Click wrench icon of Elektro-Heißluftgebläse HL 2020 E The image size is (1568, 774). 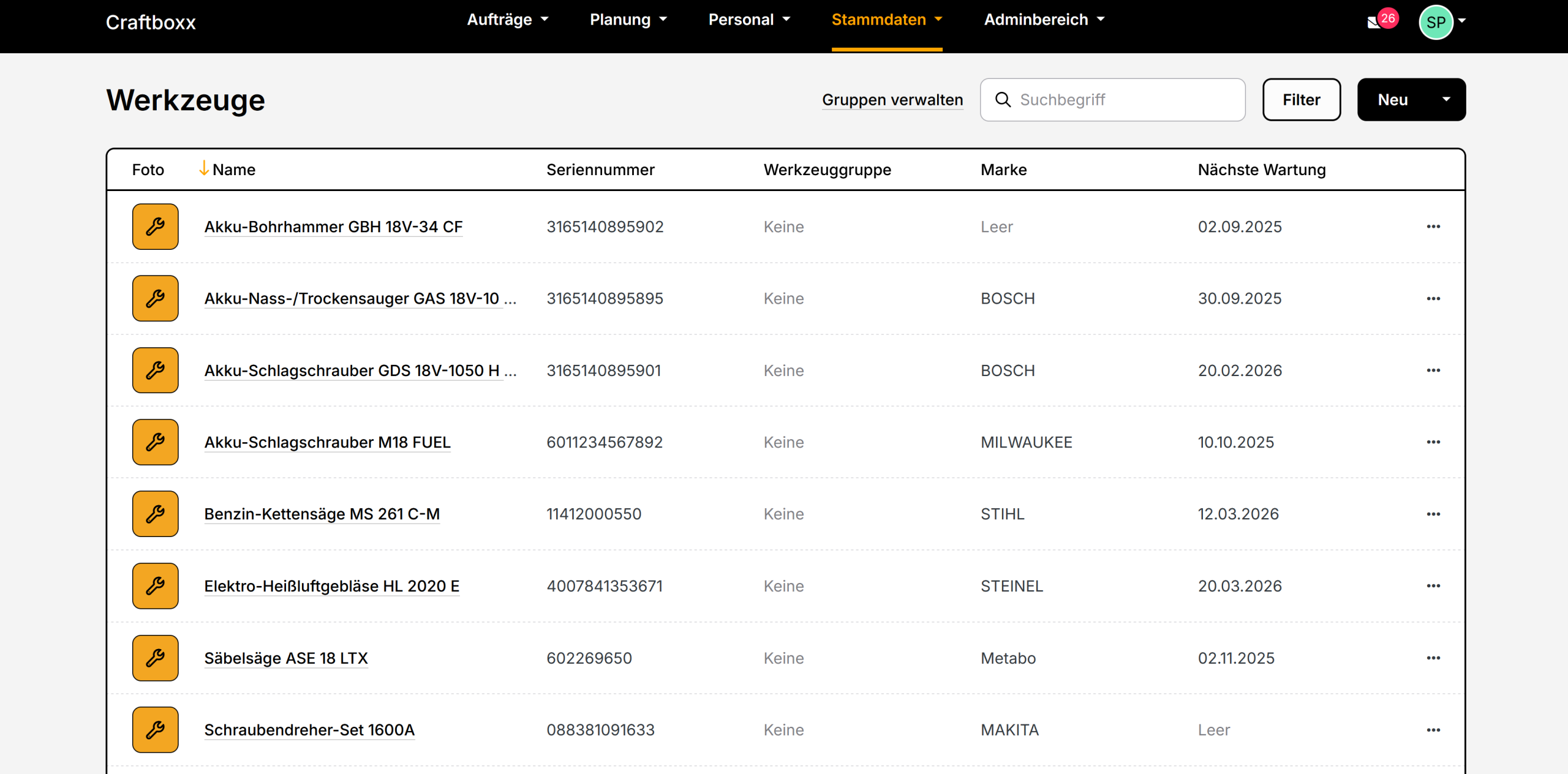pos(155,586)
